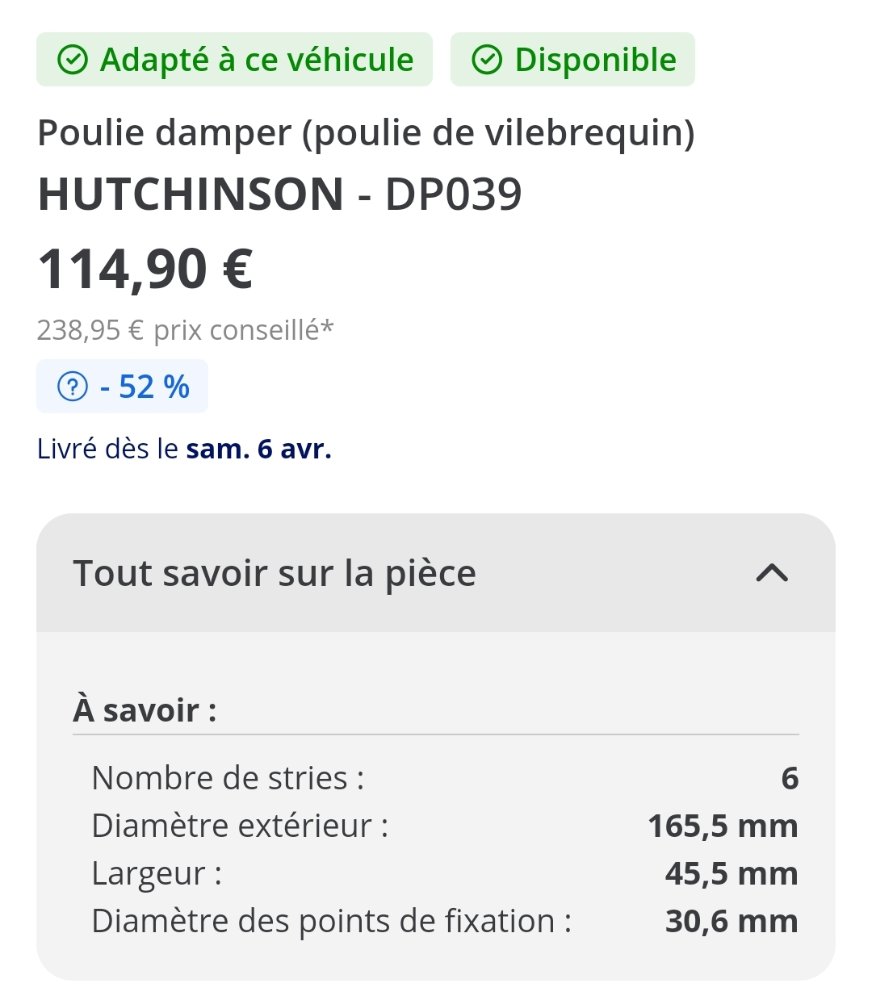Click the "Tout savoir sur la pièce" header title

(x=274, y=573)
